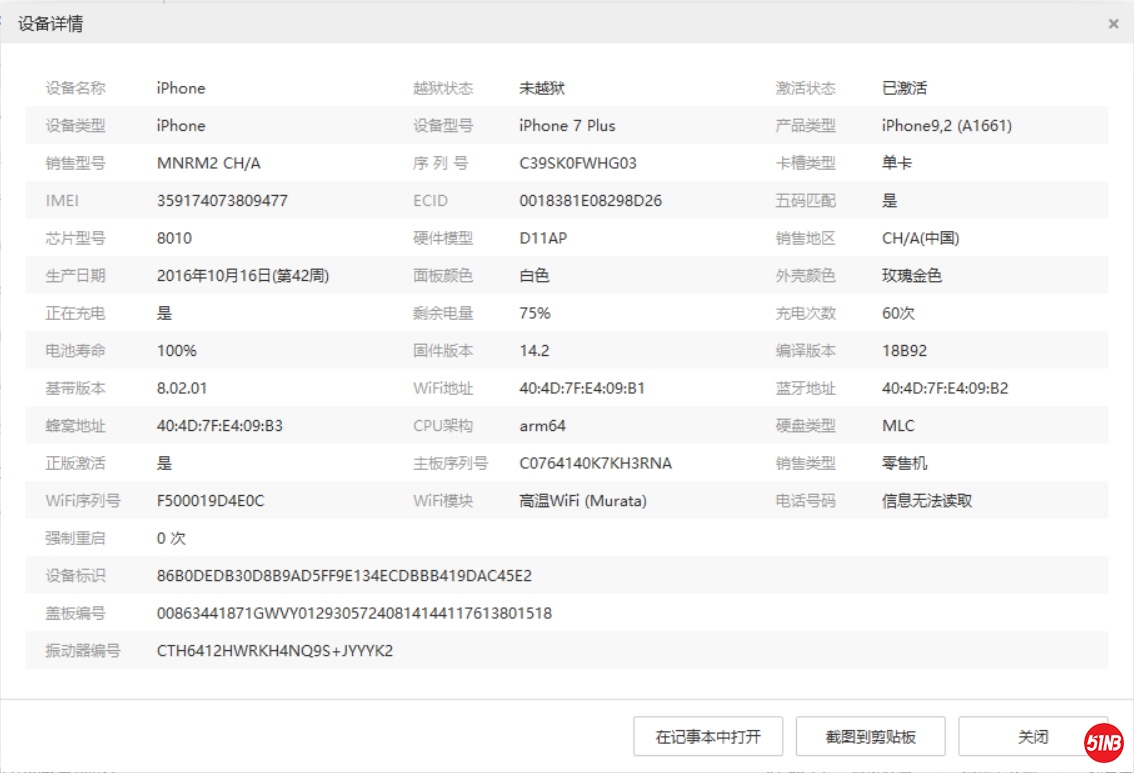Click the 卡槽类型 value 单卡
This screenshot has height=773, width=1134.
897,163
